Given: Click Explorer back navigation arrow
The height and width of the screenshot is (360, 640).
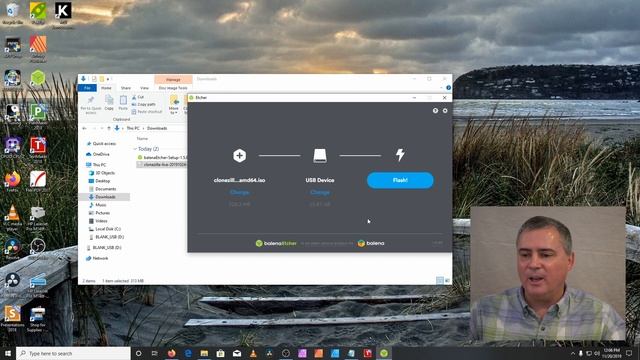Looking at the screenshot, I should 84,128.
